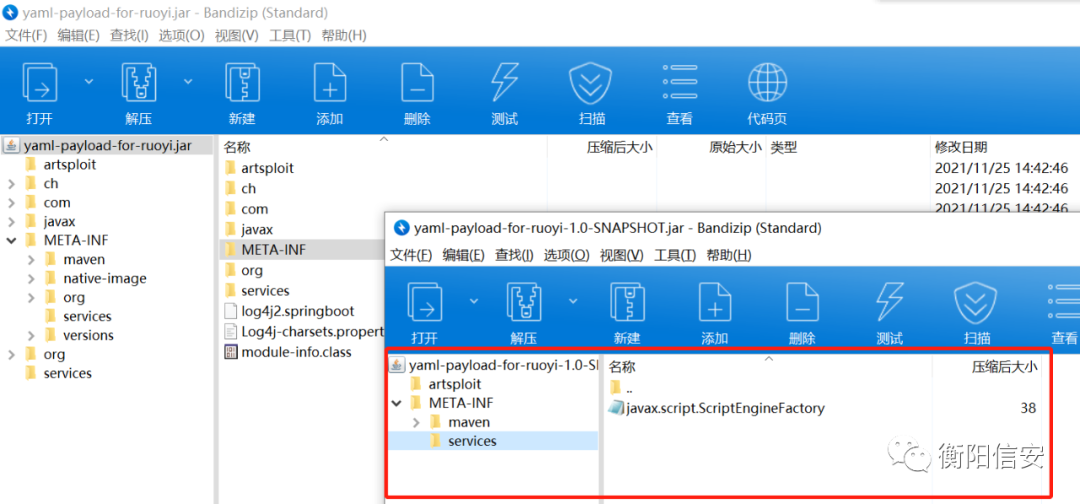Click Add (添加) icon in SNAPSHOT.jar window
The image size is (1080, 504).
click(715, 302)
